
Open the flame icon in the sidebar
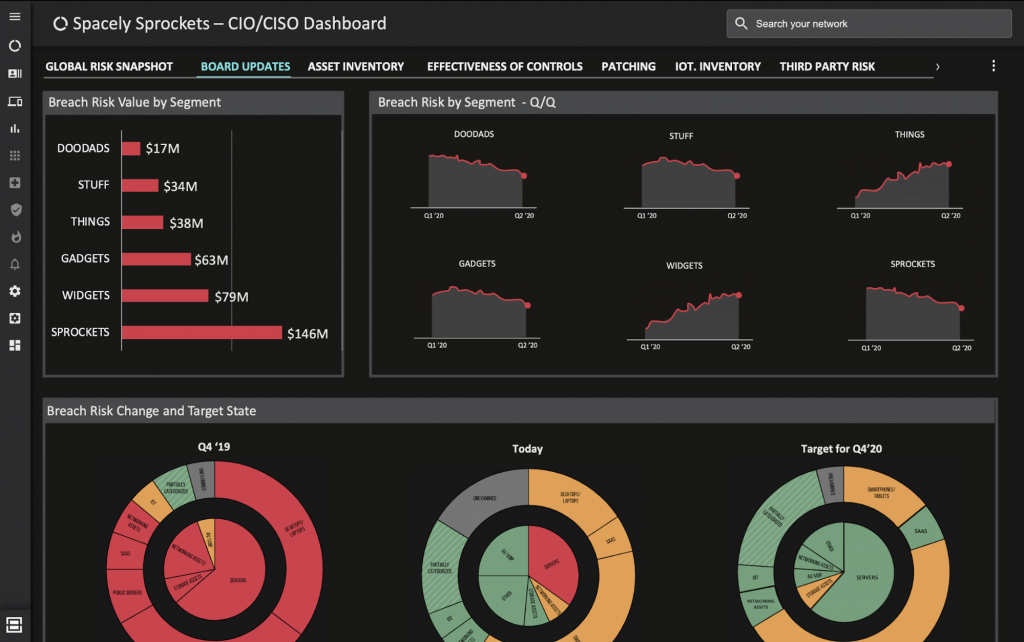click(16, 236)
